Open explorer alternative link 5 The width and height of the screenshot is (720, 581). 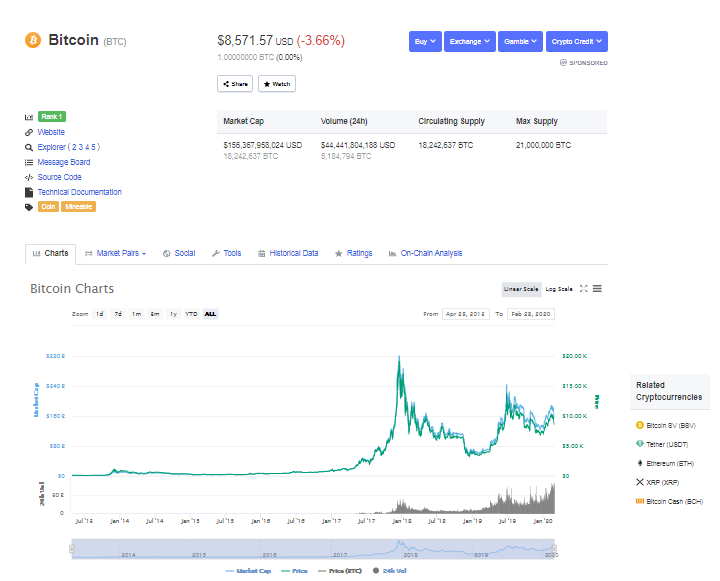pyautogui.click(x=93, y=147)
